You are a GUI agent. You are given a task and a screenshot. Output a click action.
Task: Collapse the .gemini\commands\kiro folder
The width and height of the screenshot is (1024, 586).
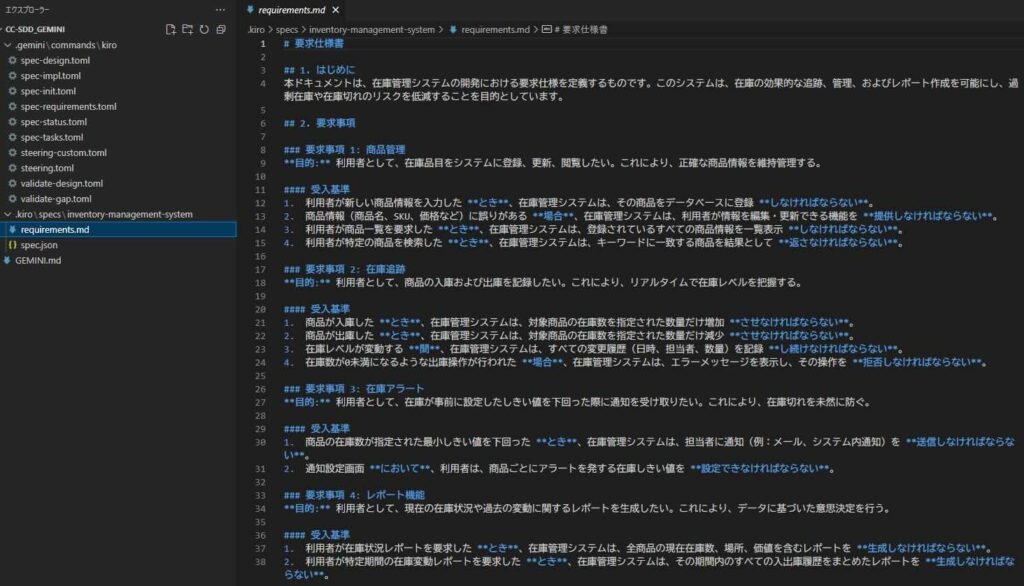7,46
